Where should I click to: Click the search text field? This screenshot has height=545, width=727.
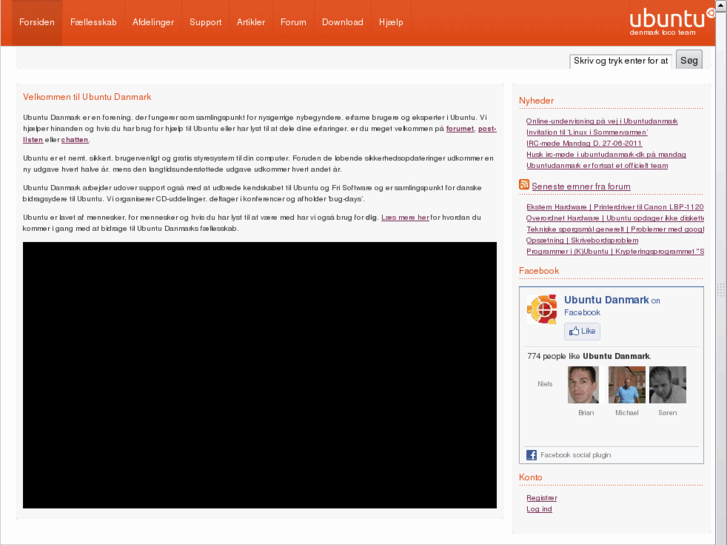(621, 61)
